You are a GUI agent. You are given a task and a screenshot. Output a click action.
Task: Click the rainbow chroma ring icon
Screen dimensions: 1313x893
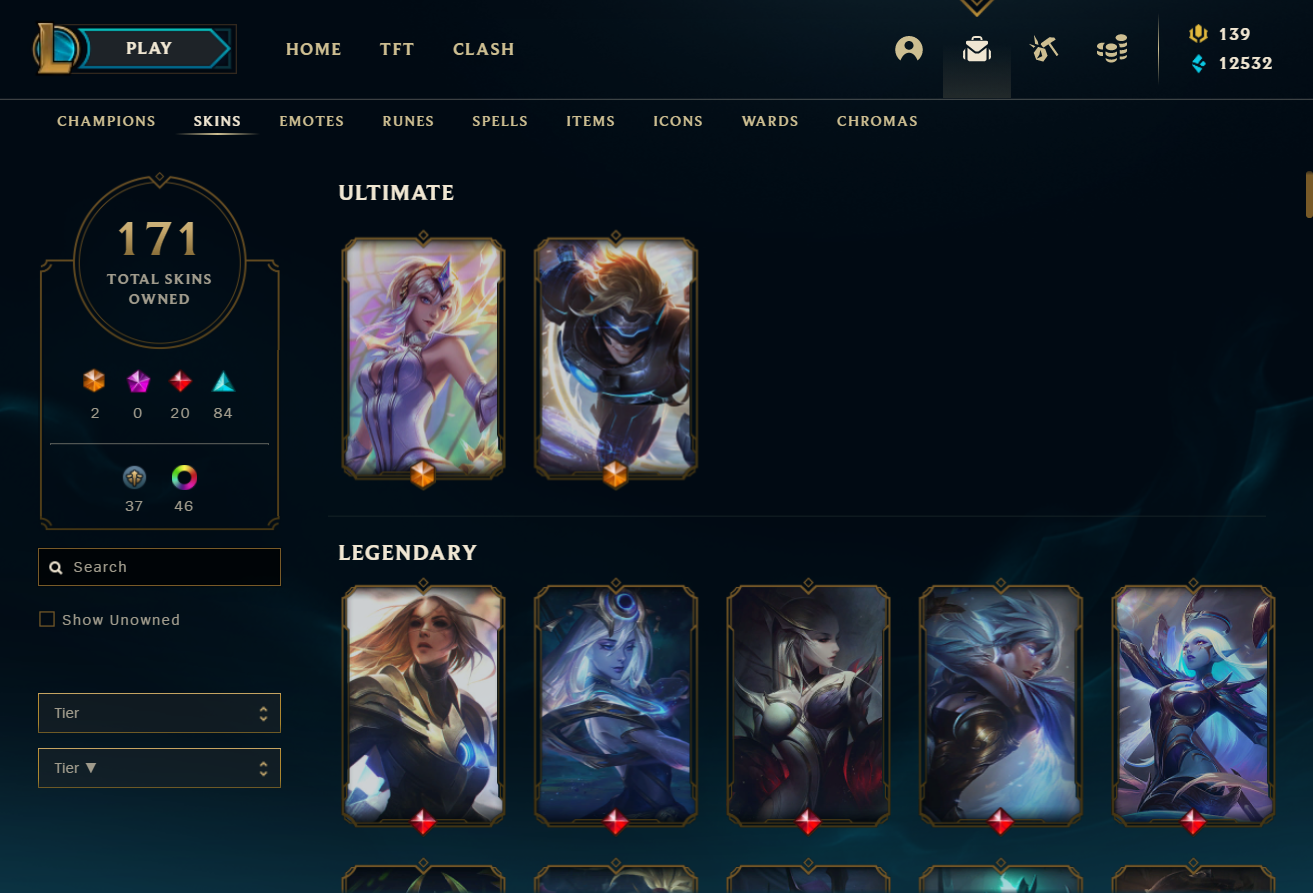coord(184,478)
